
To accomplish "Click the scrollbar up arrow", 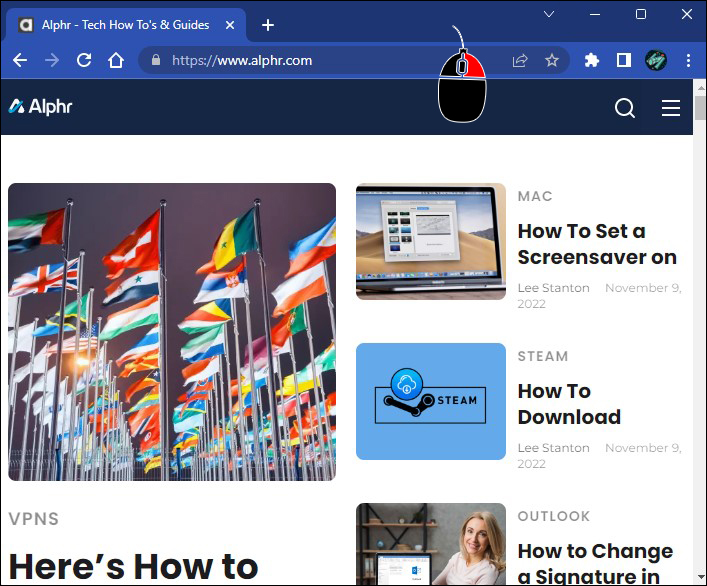I will click(x=700, y=87).
